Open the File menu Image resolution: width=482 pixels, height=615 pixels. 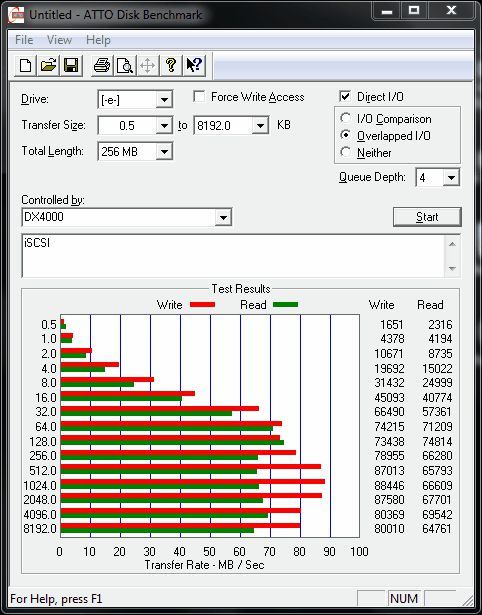tap(24, 40)
